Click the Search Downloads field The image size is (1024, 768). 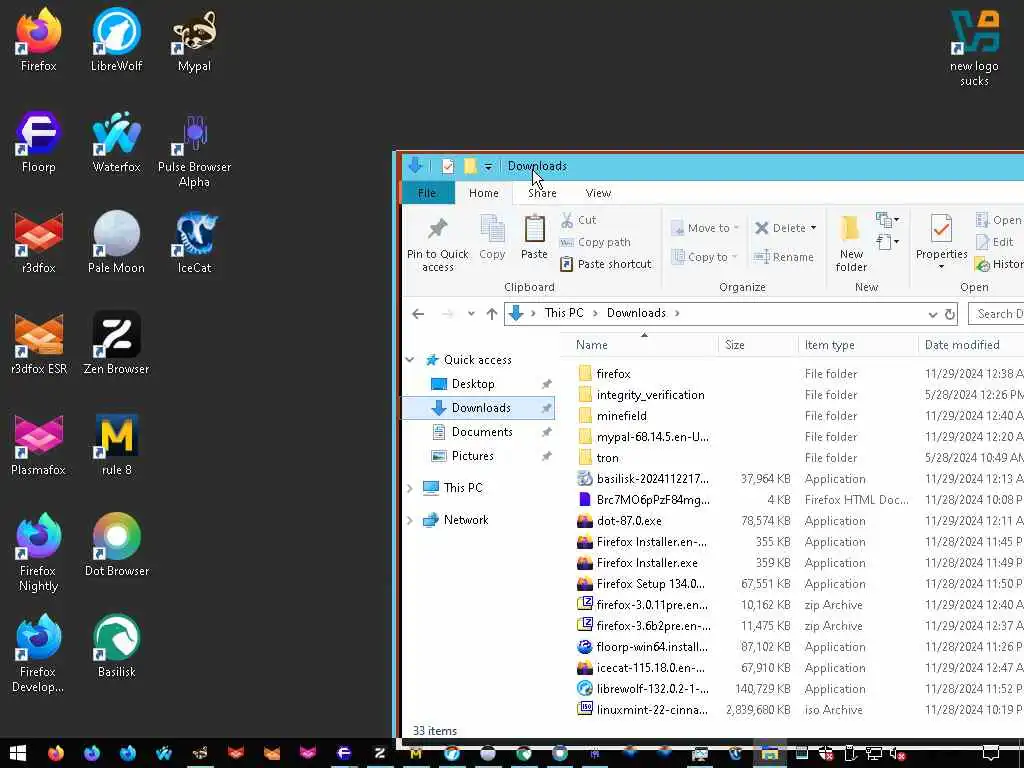pyautogui.click(x=997, y=314)
